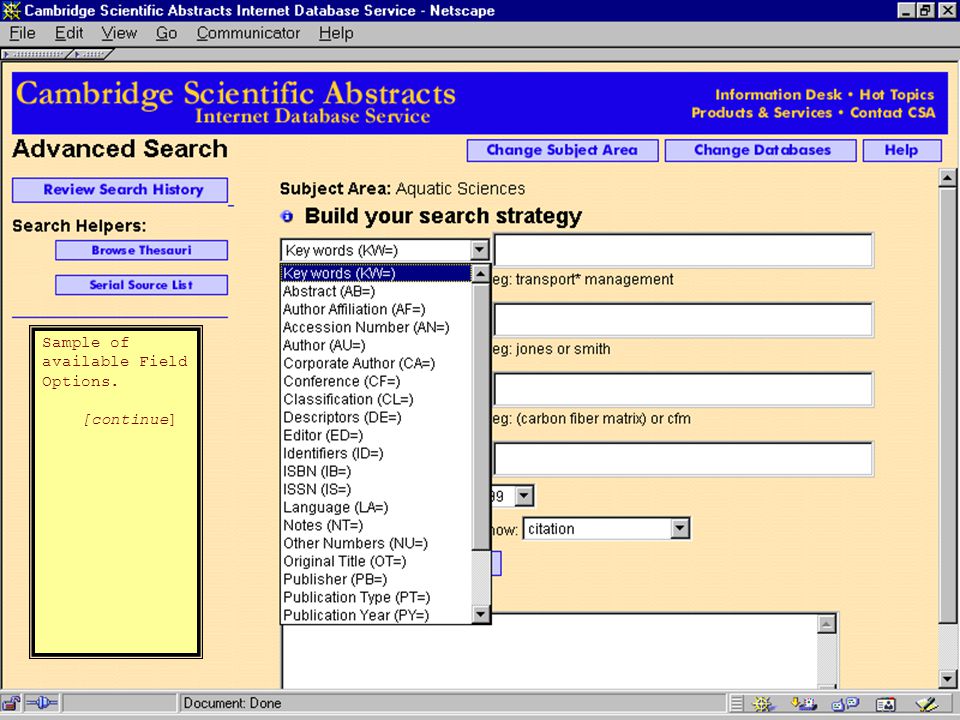Screen dimensions: 960x720
Task: Click the Help button on the page
Action: point(902,150)
